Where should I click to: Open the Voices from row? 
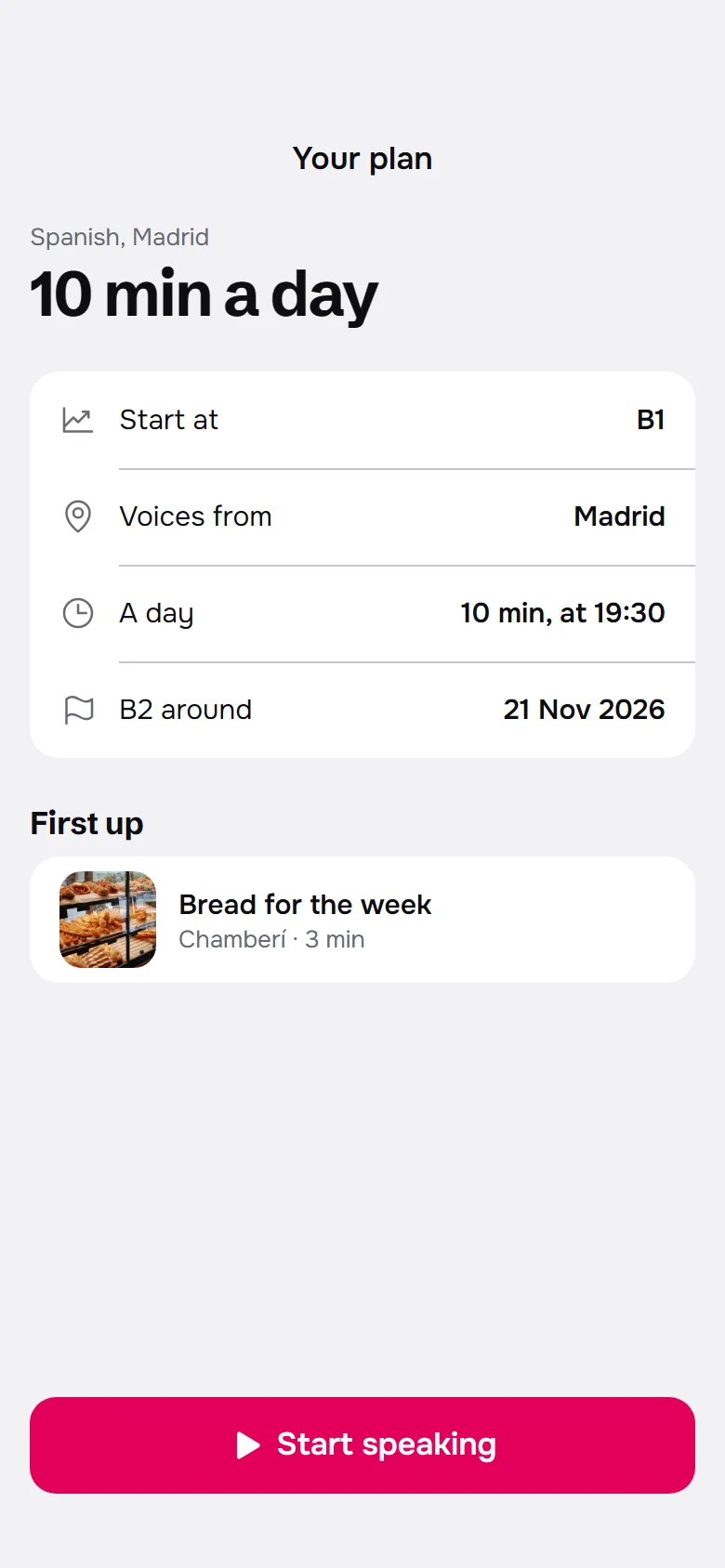click(x=362, y=516)
